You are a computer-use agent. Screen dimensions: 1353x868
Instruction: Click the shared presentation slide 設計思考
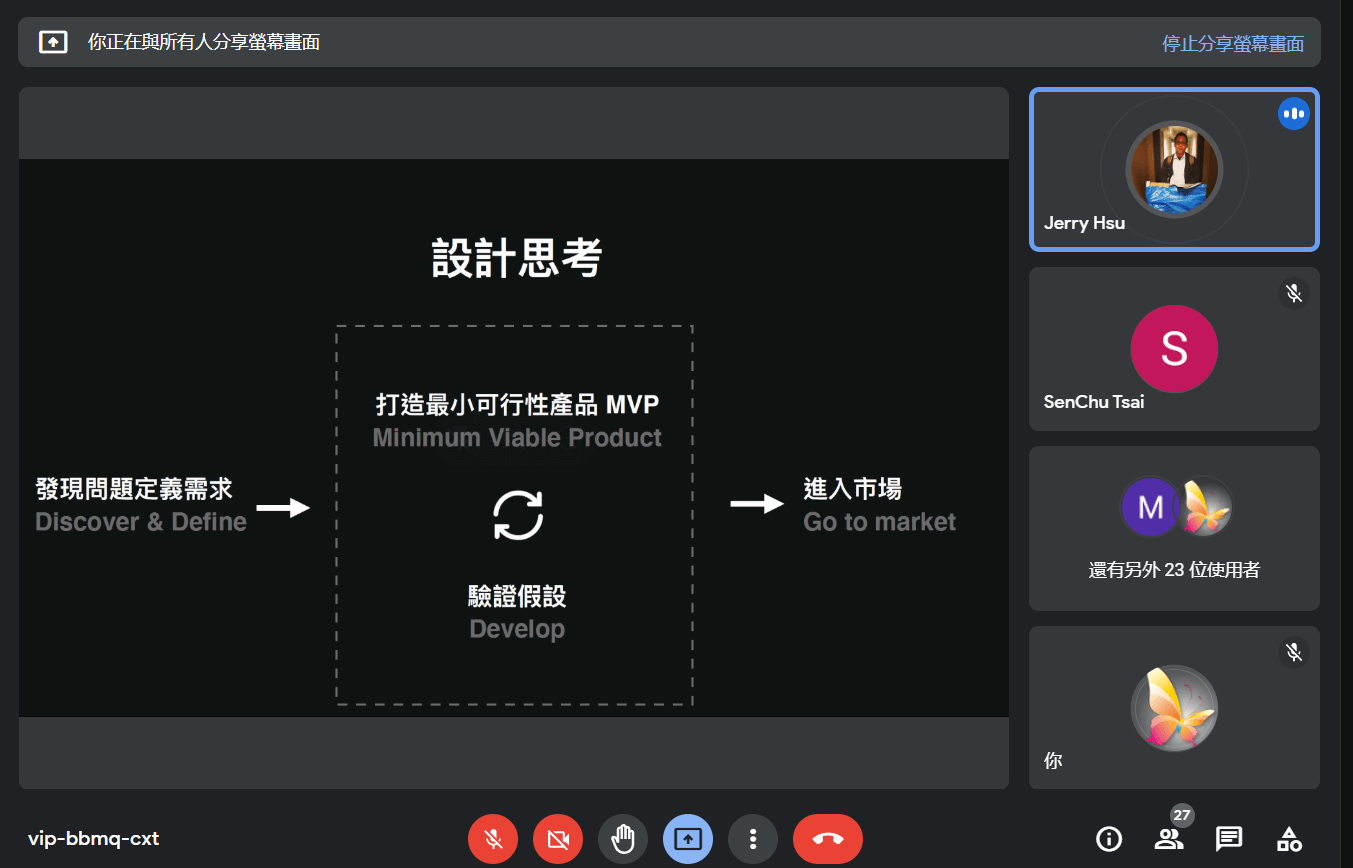click(513, 438)
